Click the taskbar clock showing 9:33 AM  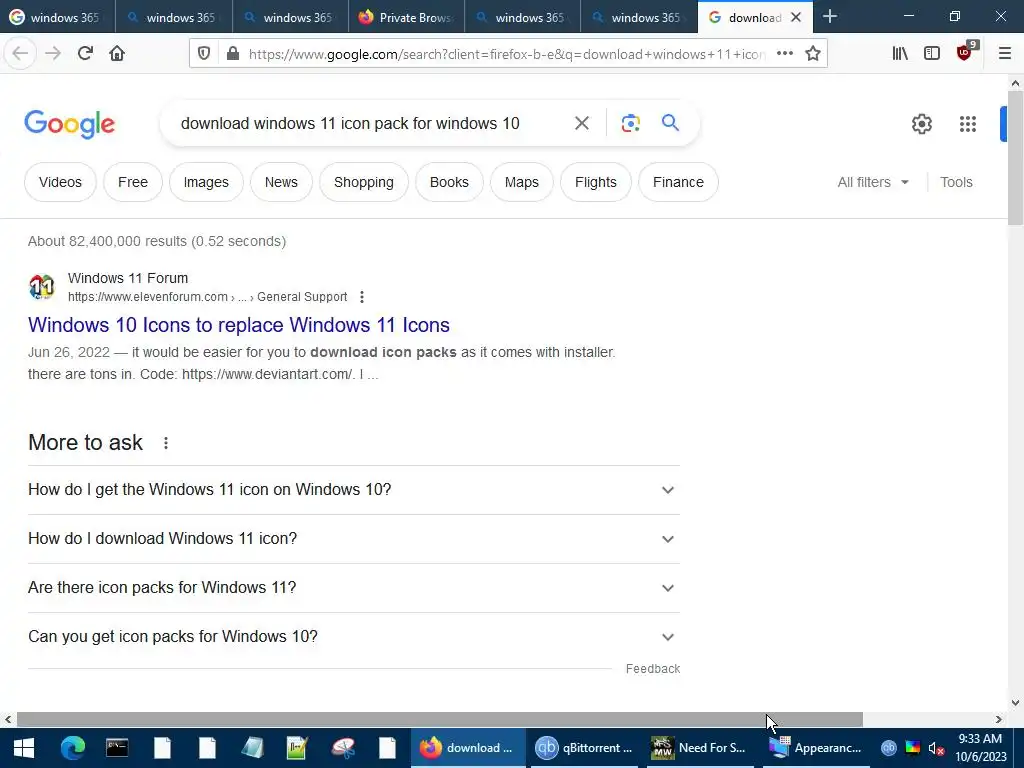pos(980,748)
